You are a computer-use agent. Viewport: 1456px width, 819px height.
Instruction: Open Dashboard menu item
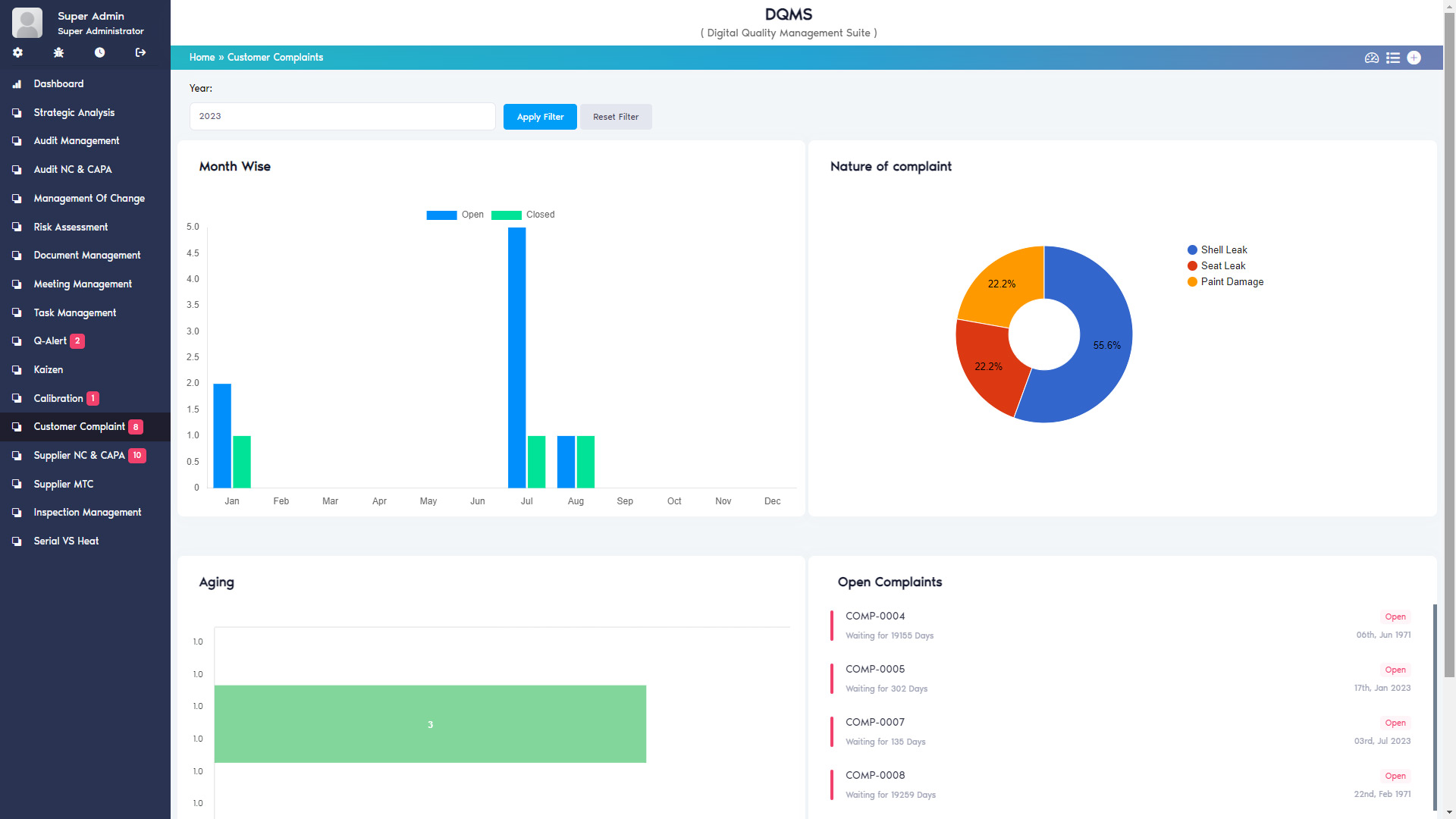tap(85, 84)
